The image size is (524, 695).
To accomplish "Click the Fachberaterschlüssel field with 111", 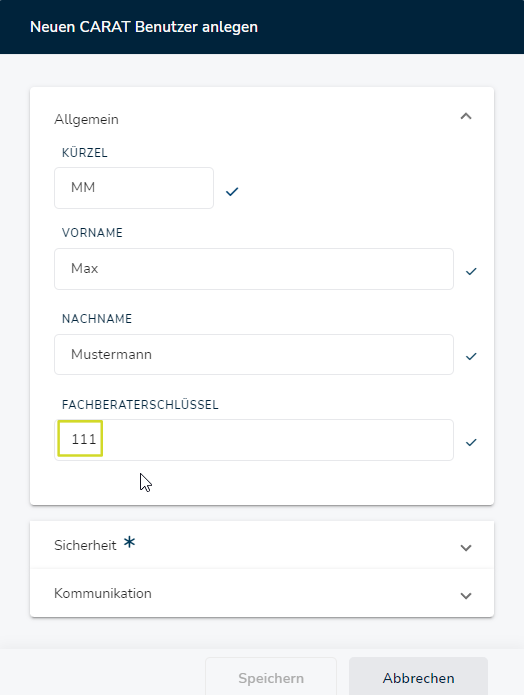I will pyautogui.click(x=254, y=440).
